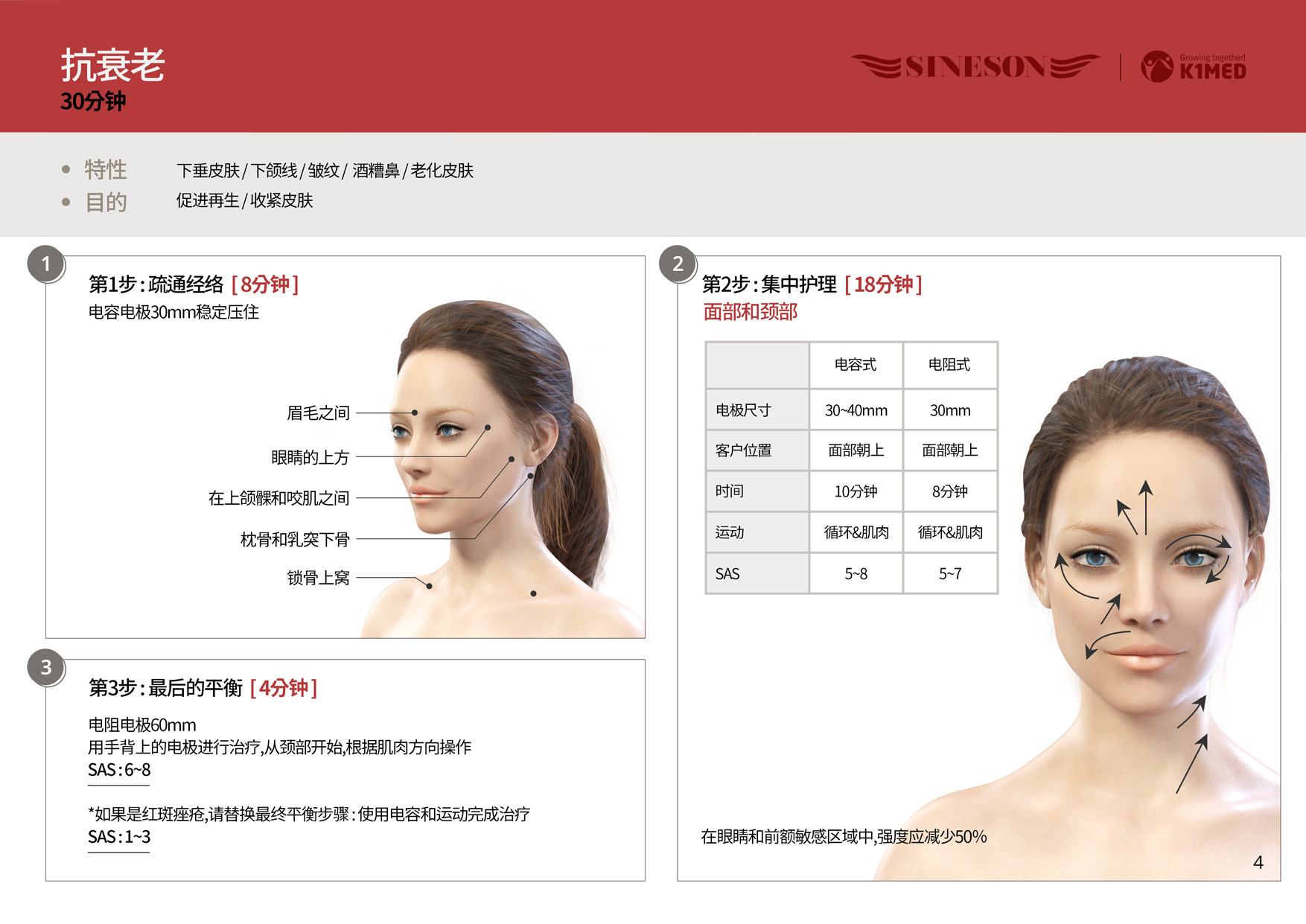Click the bullet dot beside 特性
Screen dimensions: 1306x924
point(66,170)
